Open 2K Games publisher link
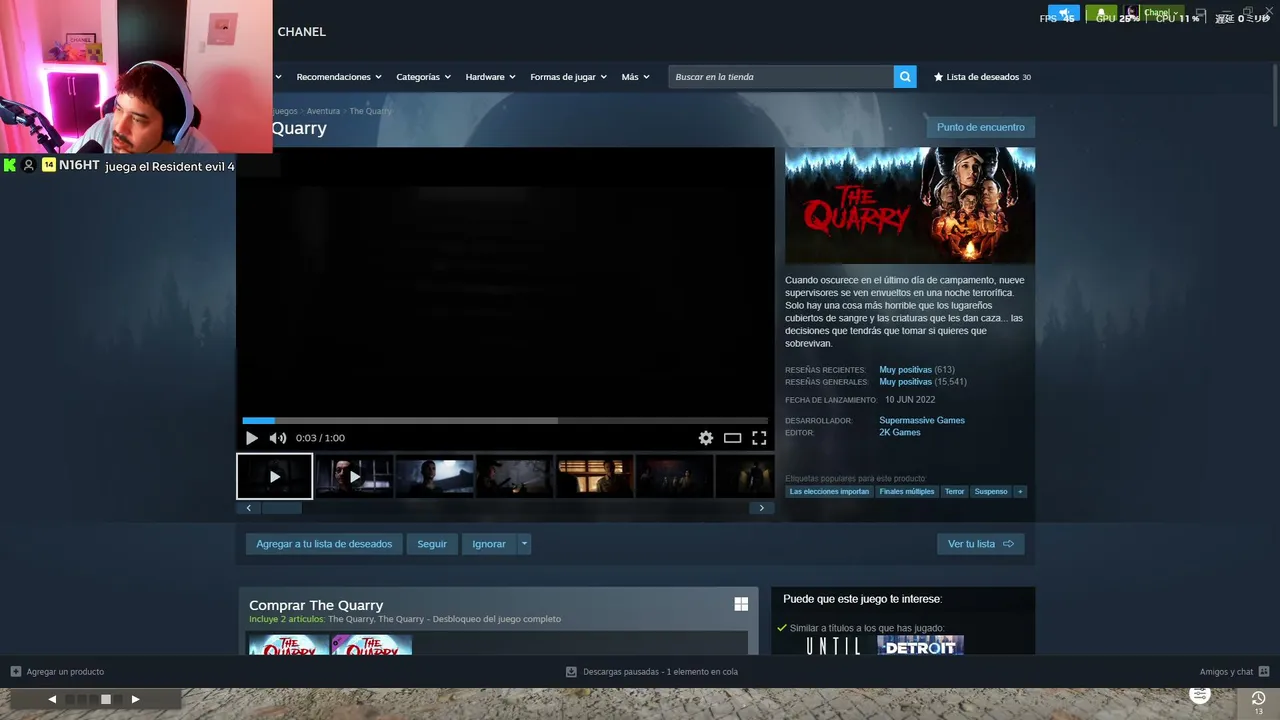This screenshot has width=1280, height=720. (x=900, y=432)
